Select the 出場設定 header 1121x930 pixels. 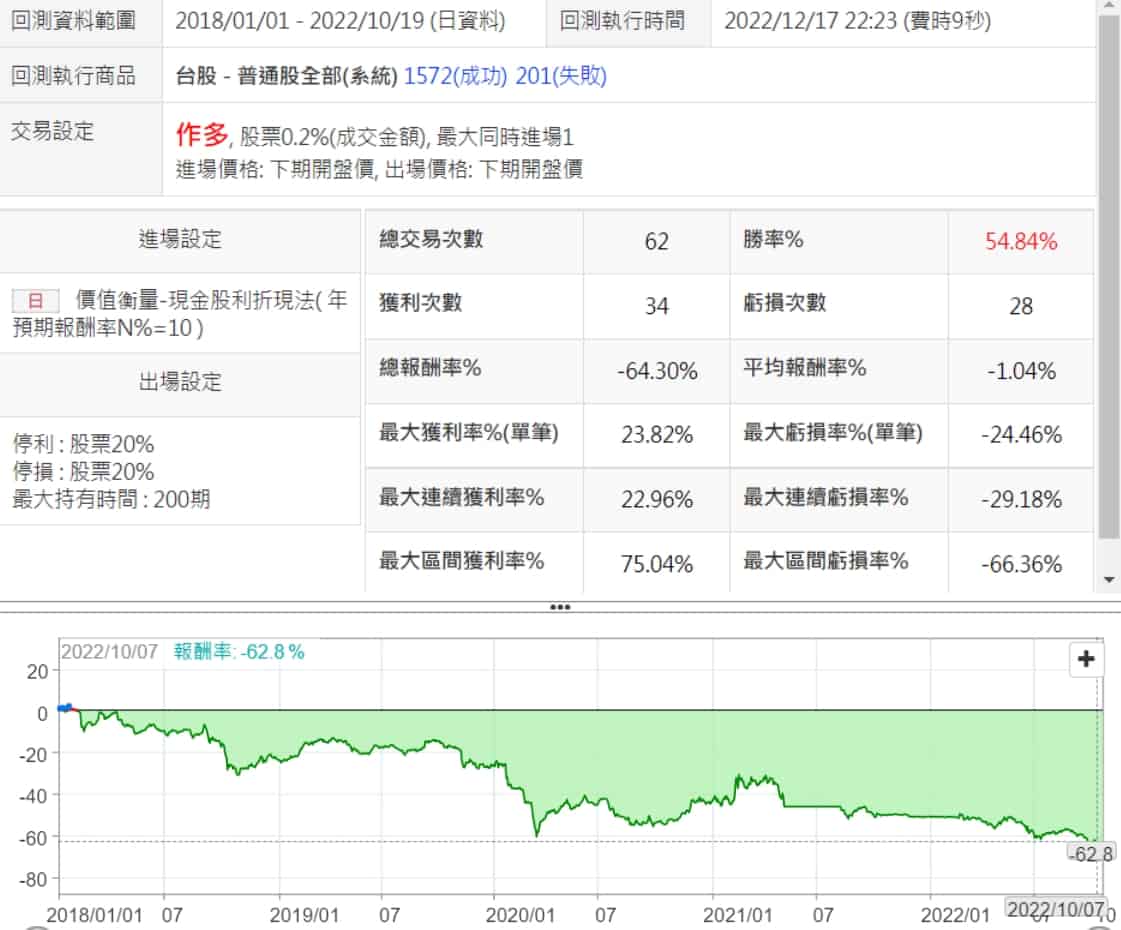click(x=180, y=382)
